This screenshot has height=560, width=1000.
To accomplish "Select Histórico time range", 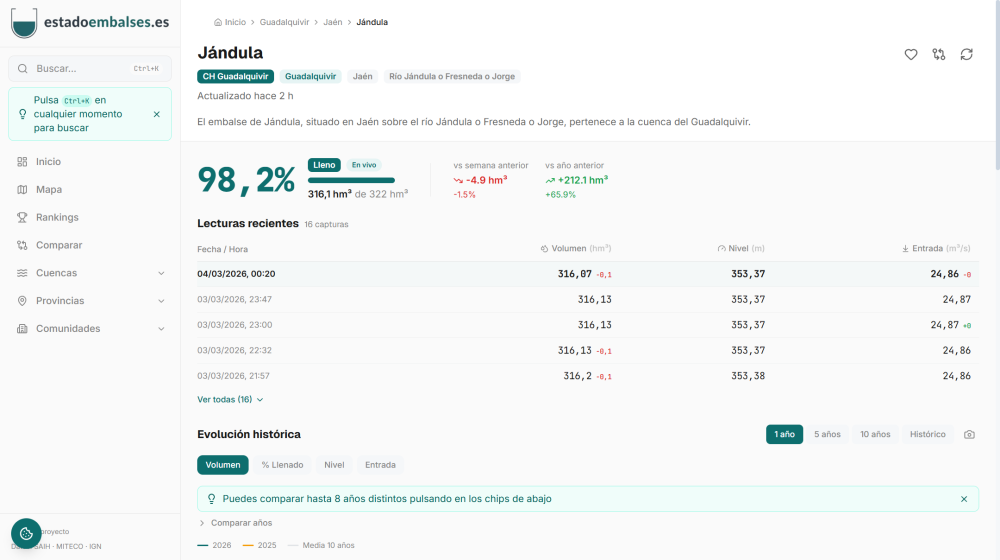I will click(x=927, y=435).
